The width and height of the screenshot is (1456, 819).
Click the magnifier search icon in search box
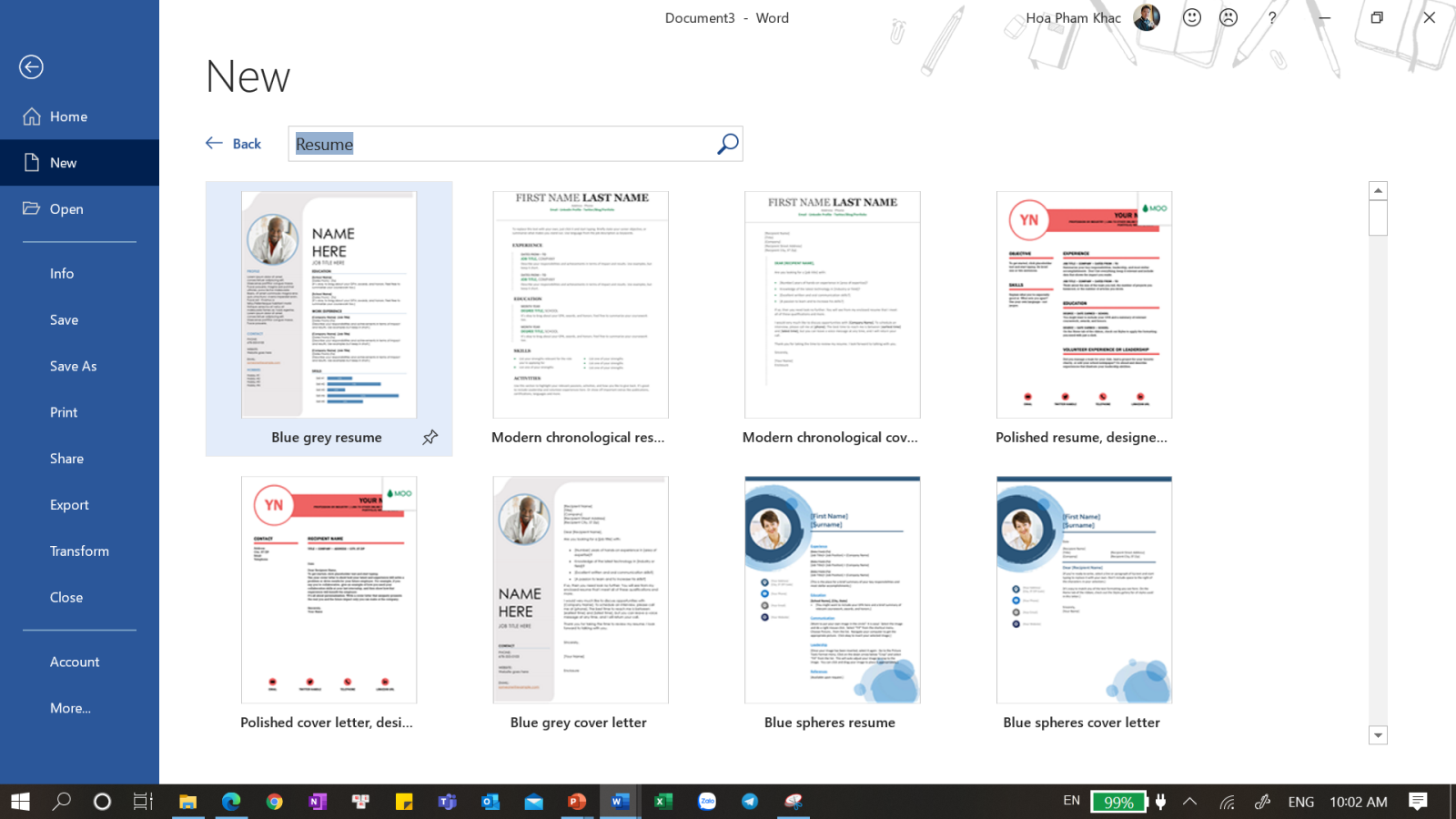[728, 144]
